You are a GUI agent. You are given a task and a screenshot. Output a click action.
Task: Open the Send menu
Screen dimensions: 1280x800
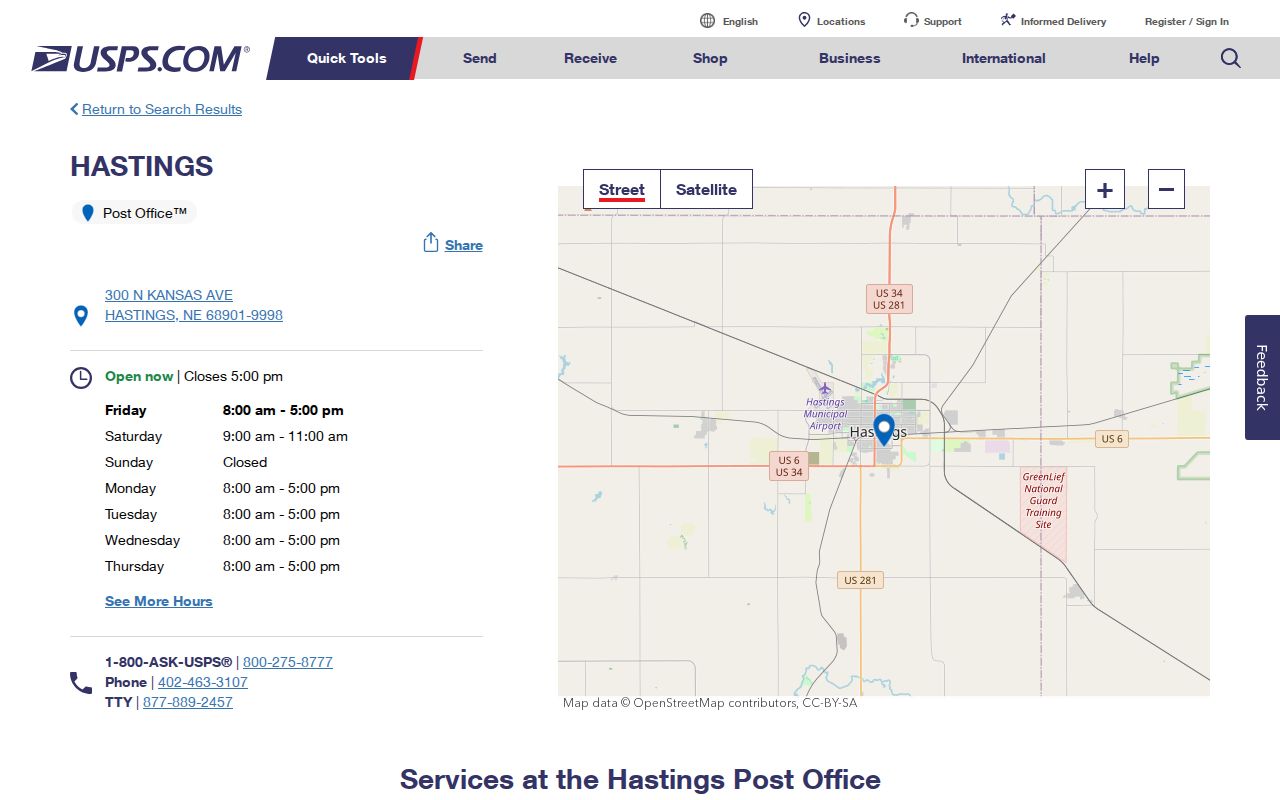point(480,58)
